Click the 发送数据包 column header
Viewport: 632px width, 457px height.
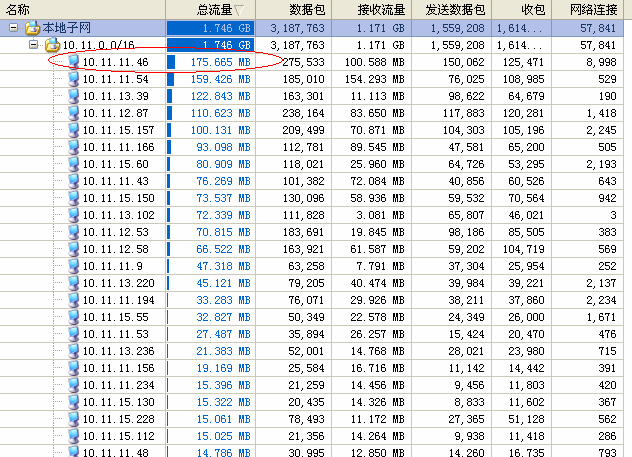(x=451, y=9)
